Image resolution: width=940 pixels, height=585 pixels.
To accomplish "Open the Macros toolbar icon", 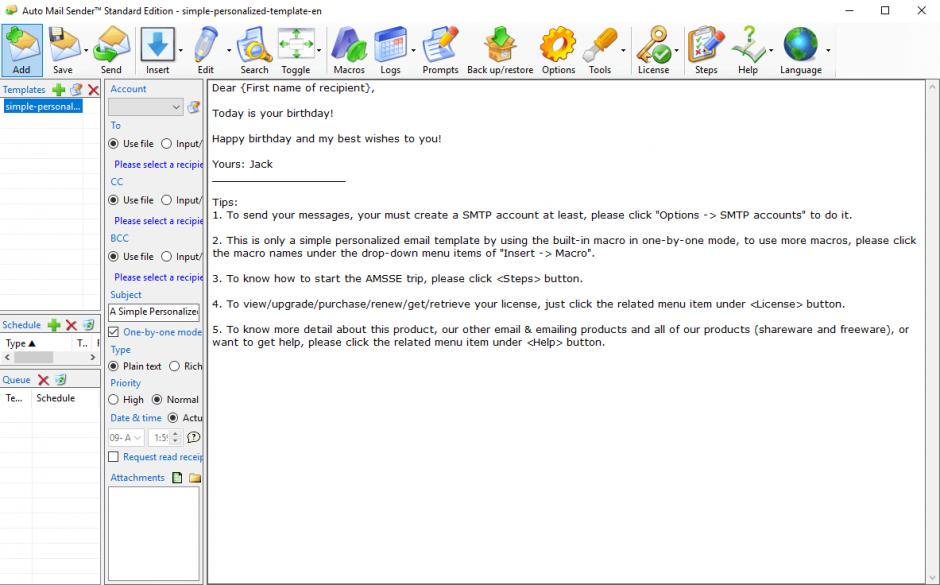I will (x=348, y=46).
